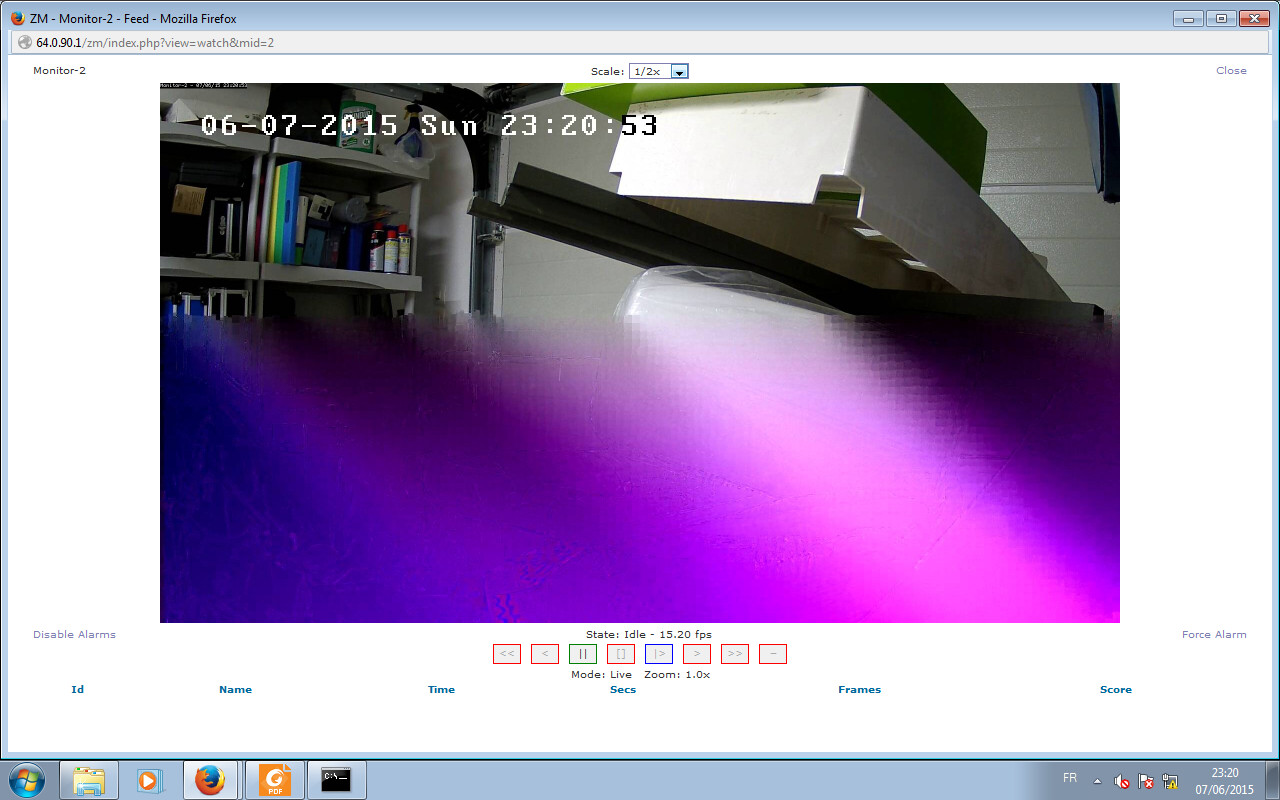This screenshot has width=1280, height=800.
Task: Click the Firefox icon in the title bar
Action: click(17, 18)
